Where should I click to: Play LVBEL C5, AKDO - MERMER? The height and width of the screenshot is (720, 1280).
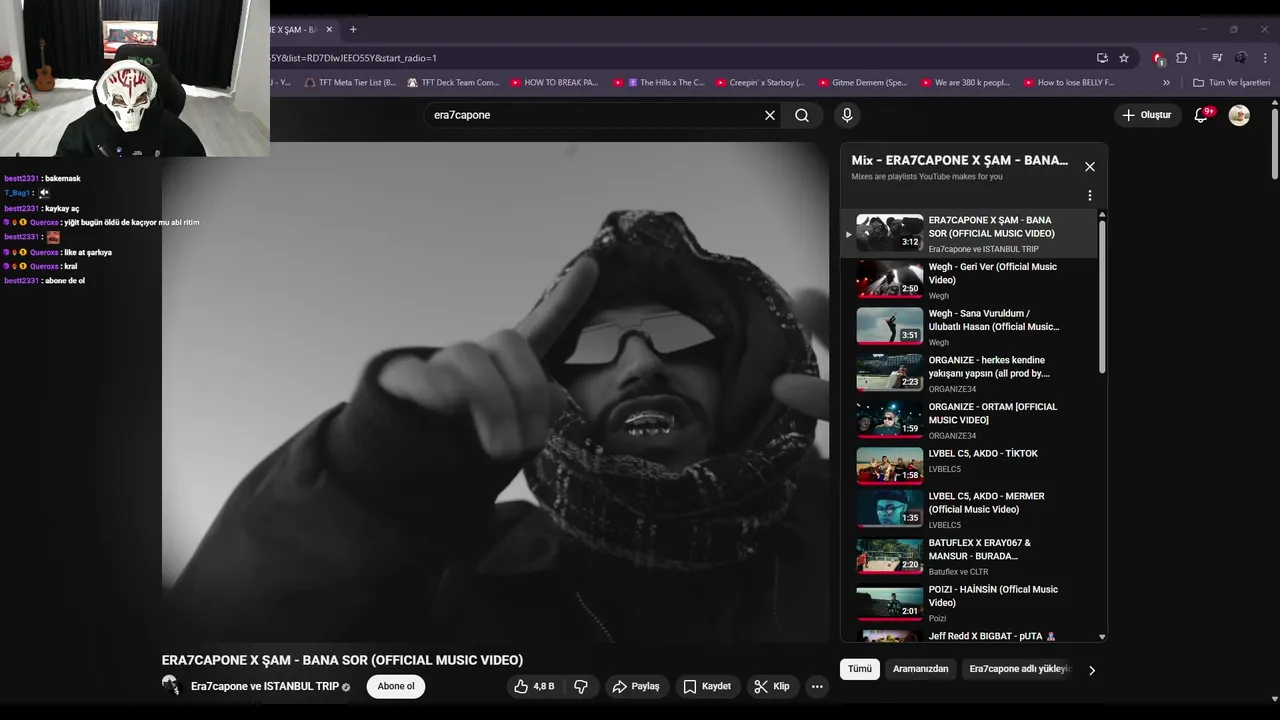tap(968, 510)
